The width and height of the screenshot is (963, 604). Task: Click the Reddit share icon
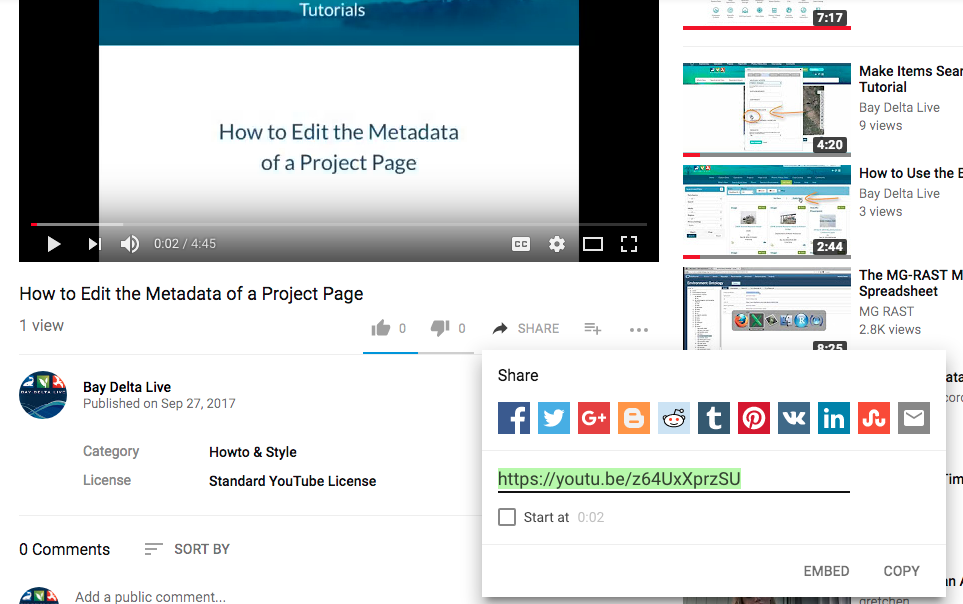click(674, 418)
